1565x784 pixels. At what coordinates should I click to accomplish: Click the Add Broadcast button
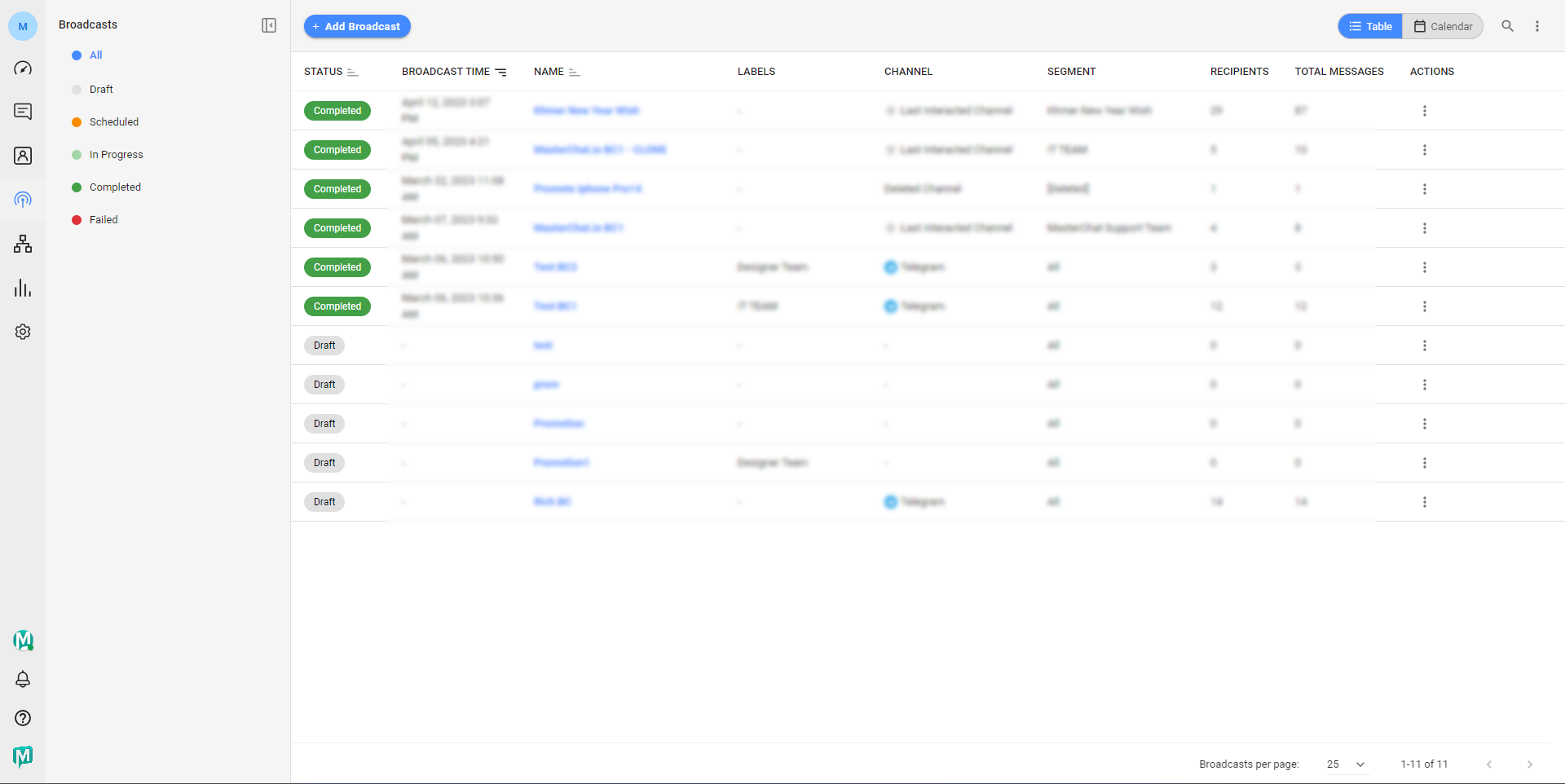357,26
